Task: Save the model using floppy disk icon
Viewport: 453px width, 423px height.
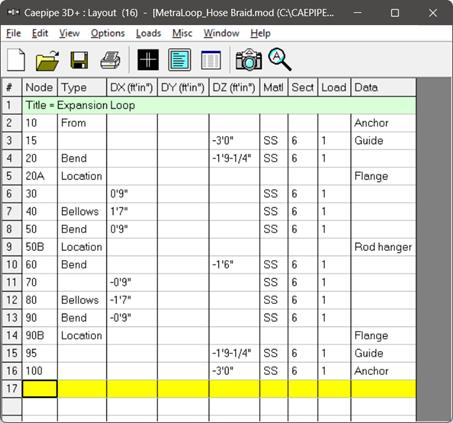Action: 79,60
